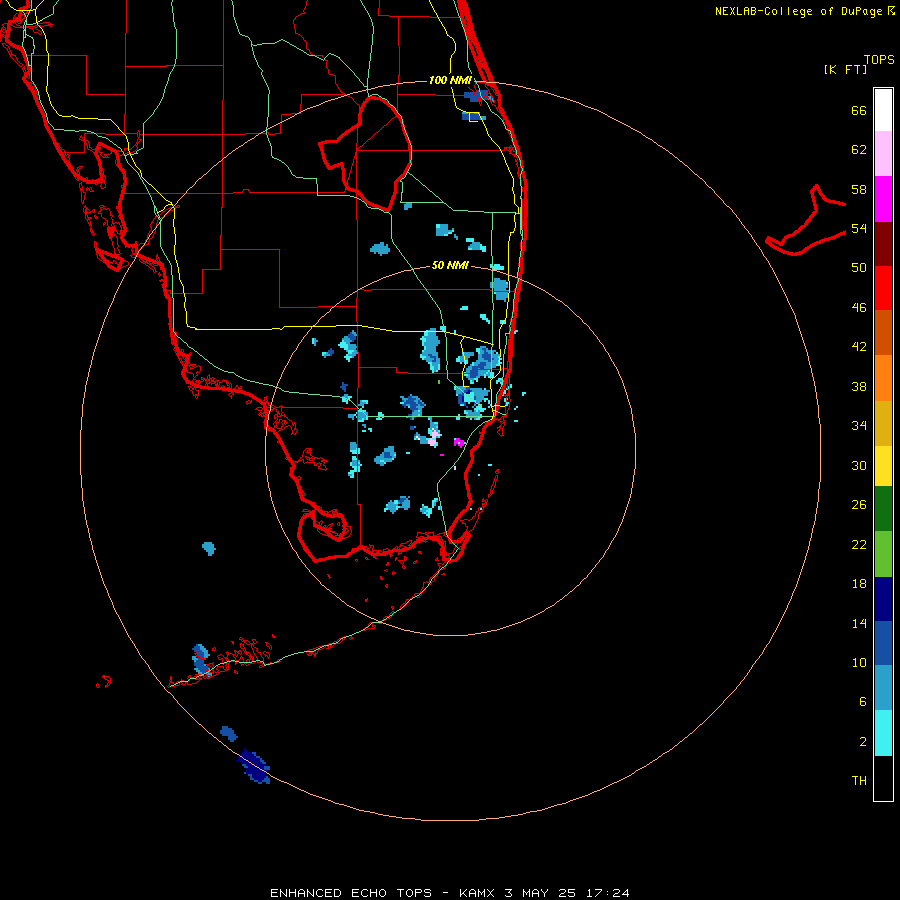The width and height of the screenshot is (900, 900).
Task: Click the Lake Okeechobee outline
Action: (366, 154)
